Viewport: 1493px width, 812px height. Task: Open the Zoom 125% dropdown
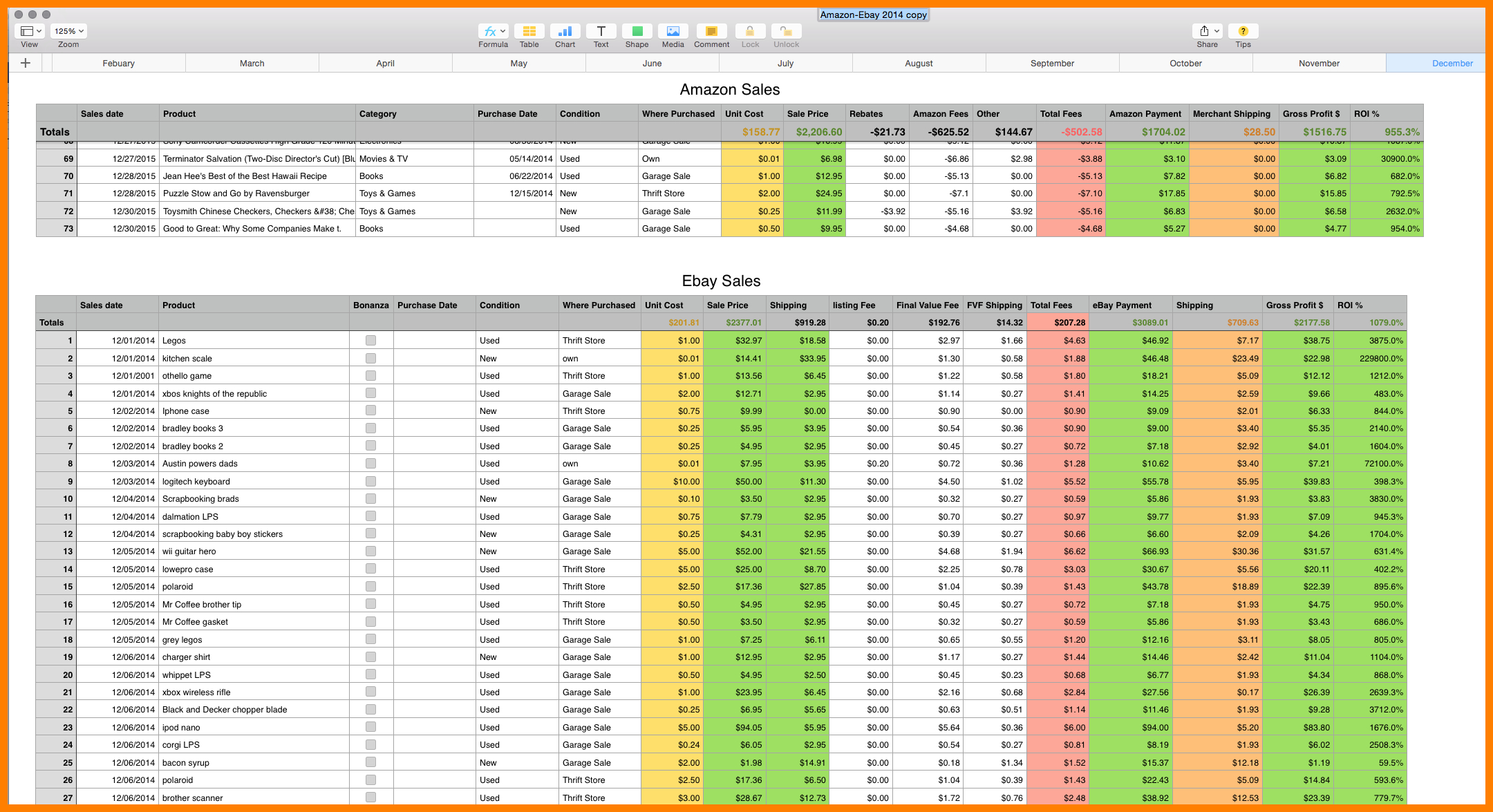coord(68,31)
